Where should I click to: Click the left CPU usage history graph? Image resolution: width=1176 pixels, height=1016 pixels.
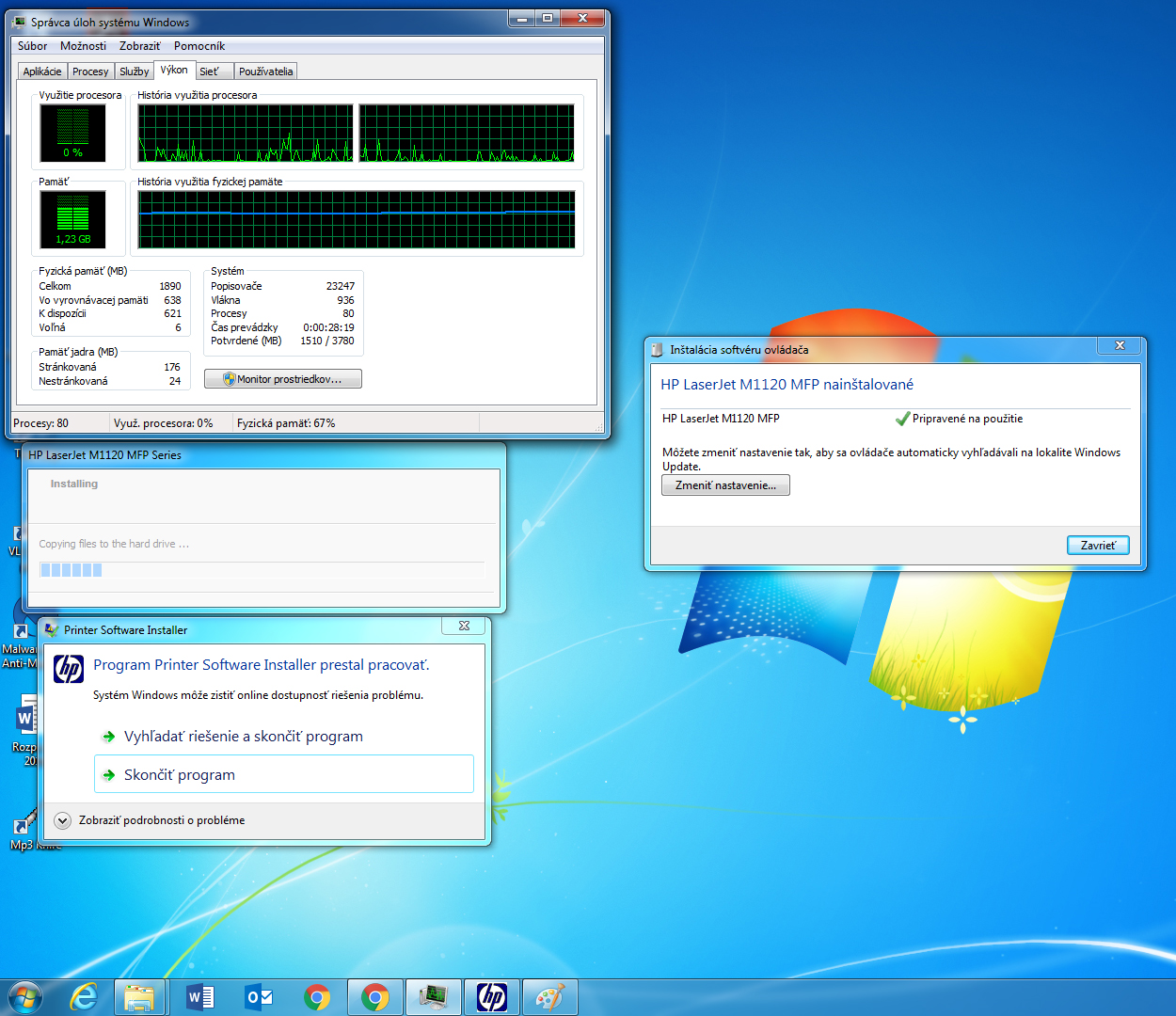pyautogui.click(x=246, y=133)
